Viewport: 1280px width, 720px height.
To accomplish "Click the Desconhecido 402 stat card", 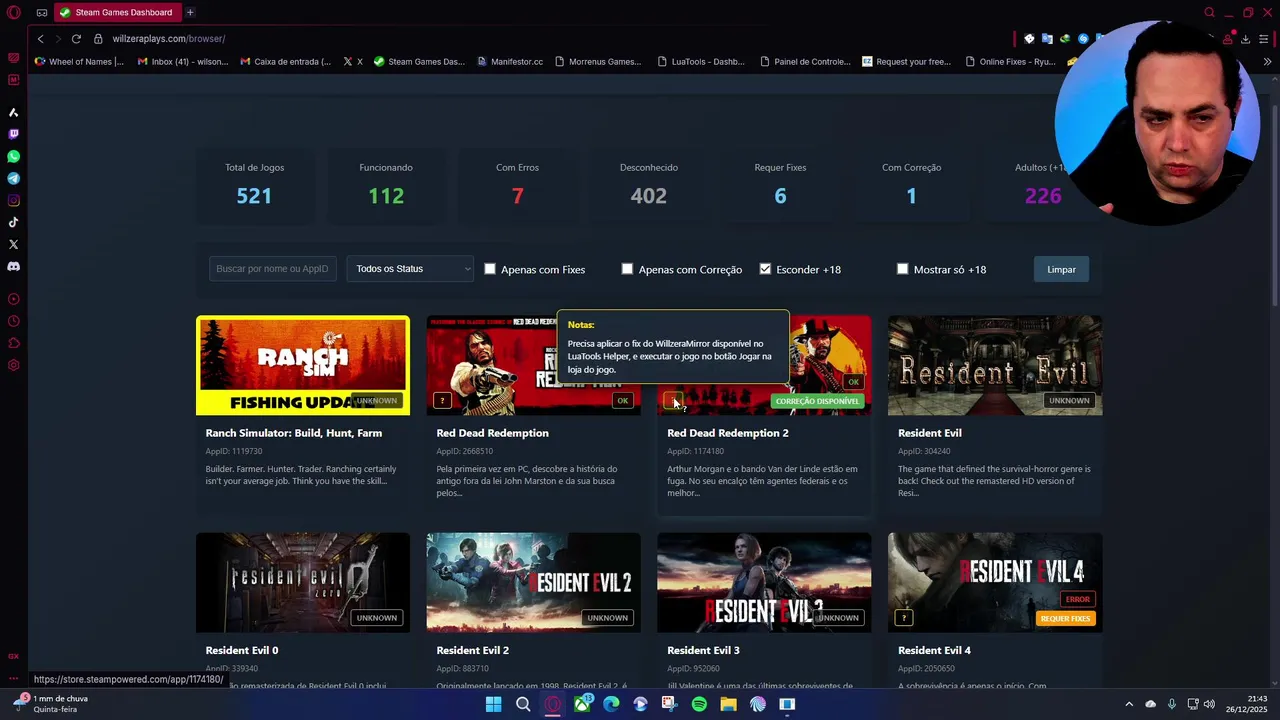I will pyautogui.click(x=649, y=185).
